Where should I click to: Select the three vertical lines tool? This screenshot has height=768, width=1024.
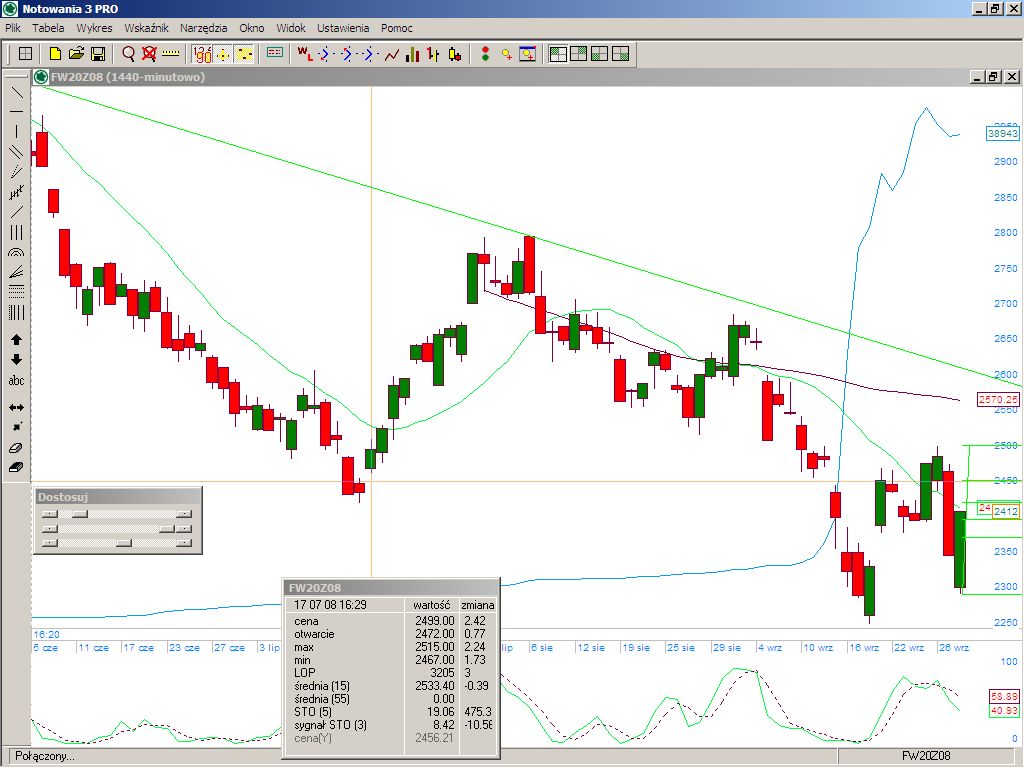click(16, 232)
